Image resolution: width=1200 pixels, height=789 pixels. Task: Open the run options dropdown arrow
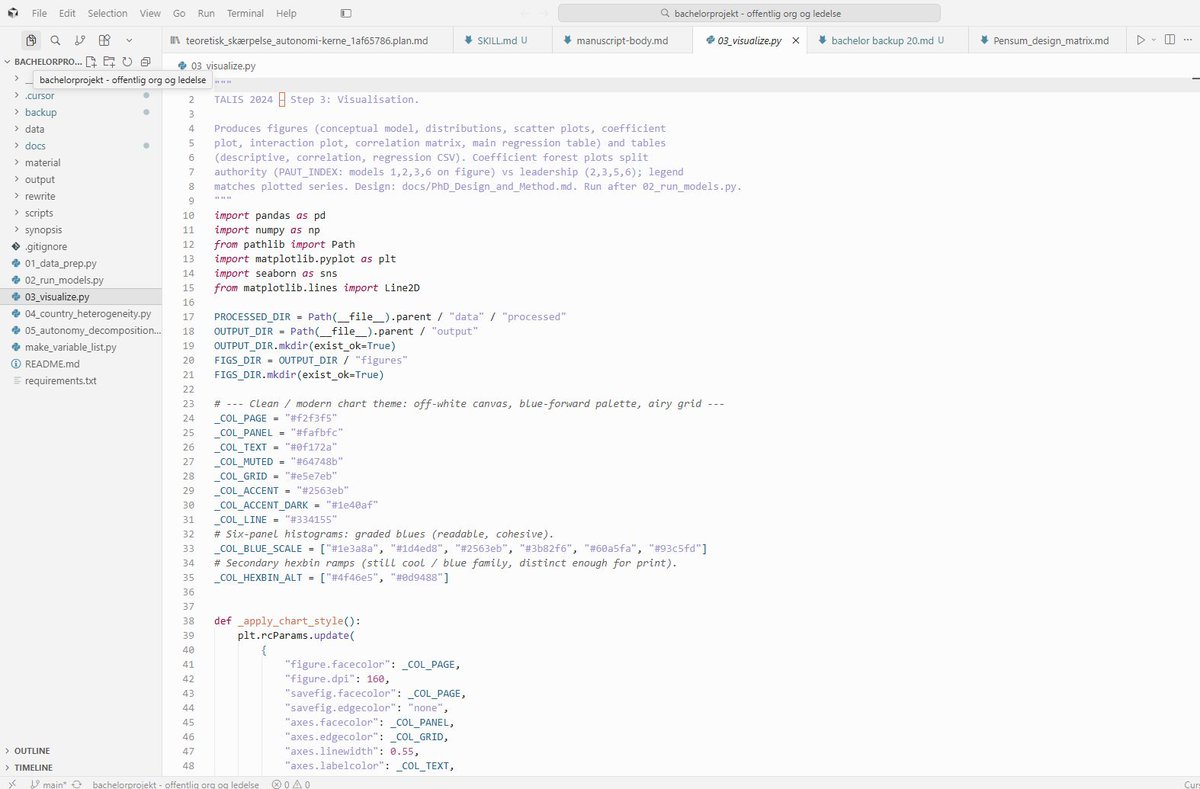[x=1153, y=40]
